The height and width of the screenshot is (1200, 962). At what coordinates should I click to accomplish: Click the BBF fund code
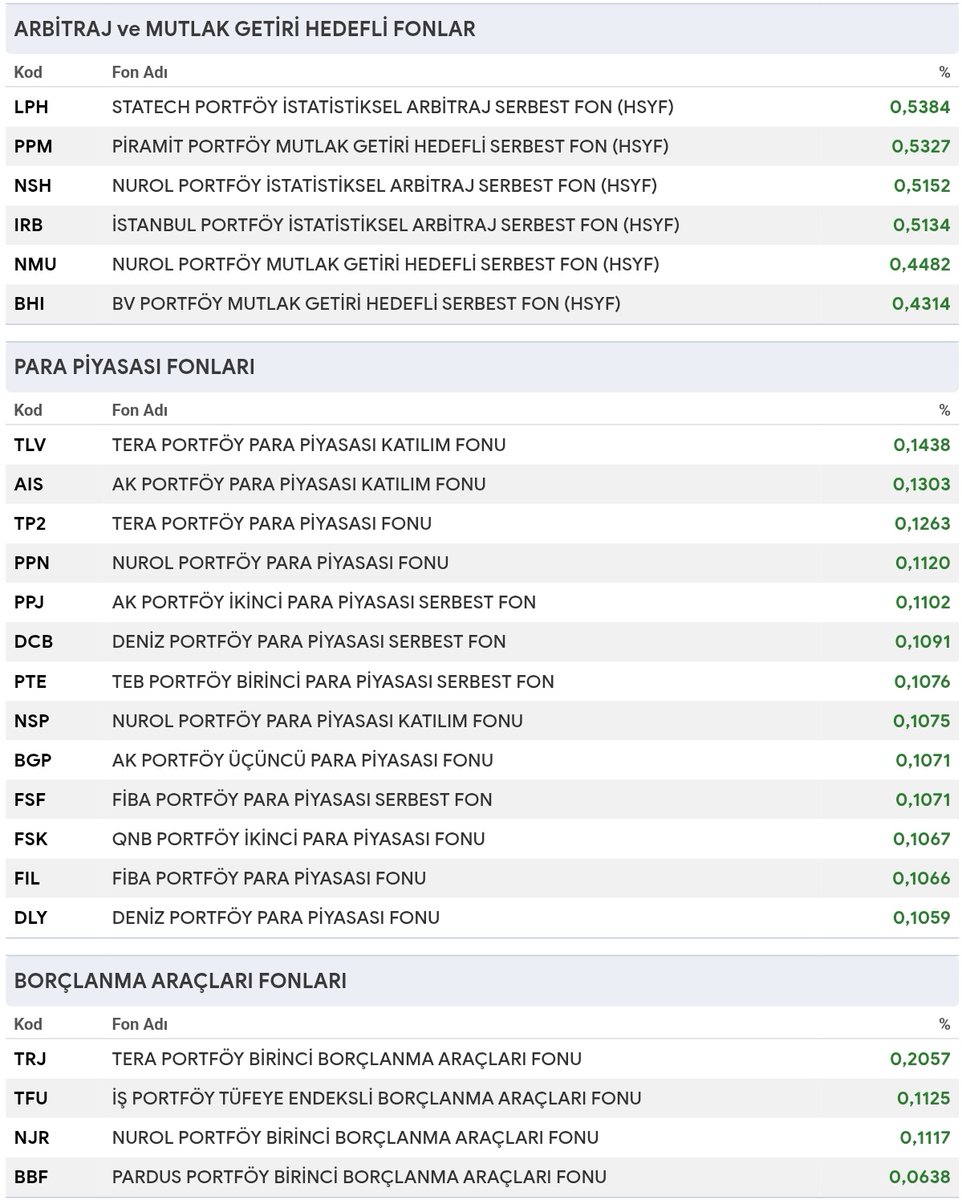pos(31,1177)
